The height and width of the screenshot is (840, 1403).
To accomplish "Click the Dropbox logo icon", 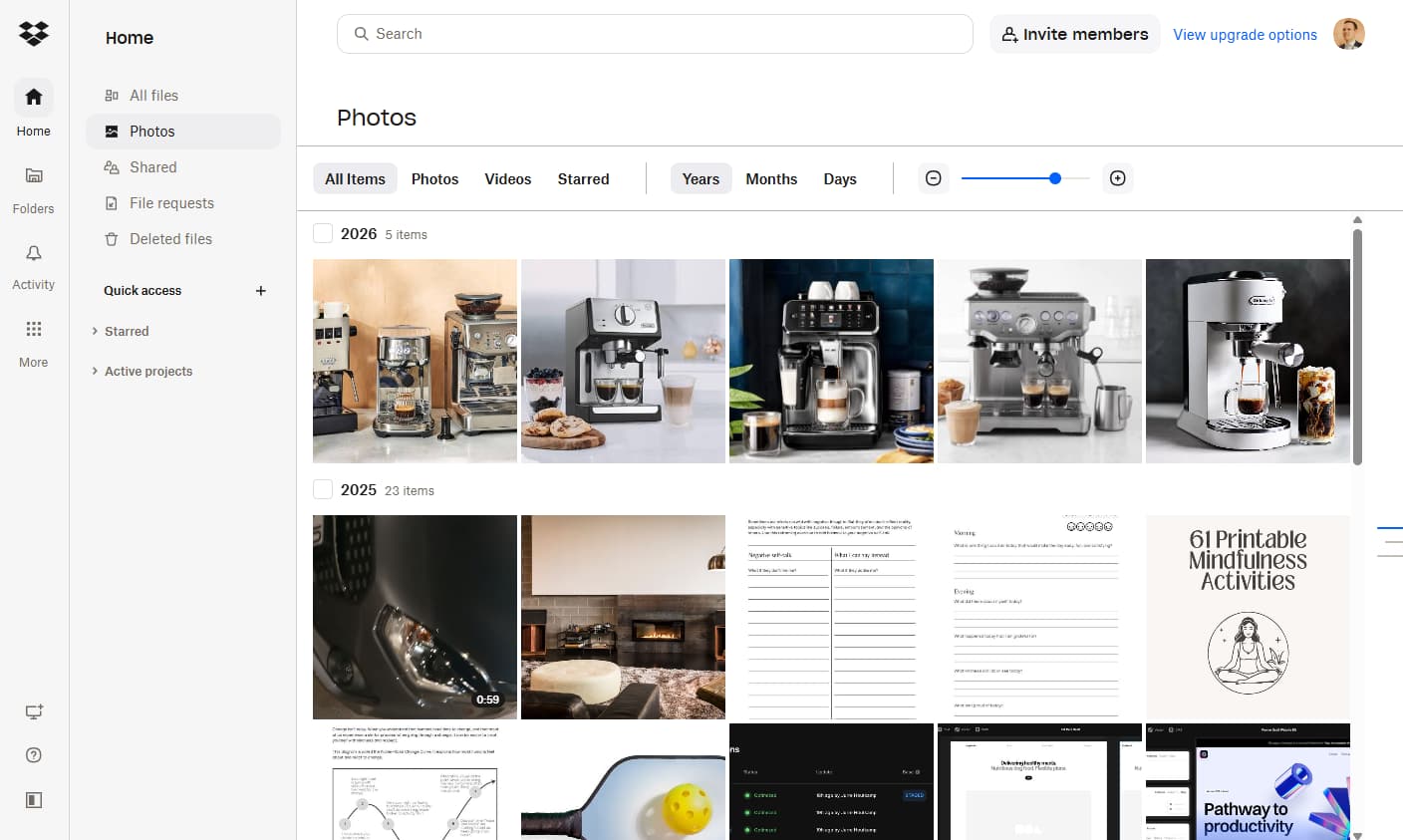I will click(x=34, y=34).
